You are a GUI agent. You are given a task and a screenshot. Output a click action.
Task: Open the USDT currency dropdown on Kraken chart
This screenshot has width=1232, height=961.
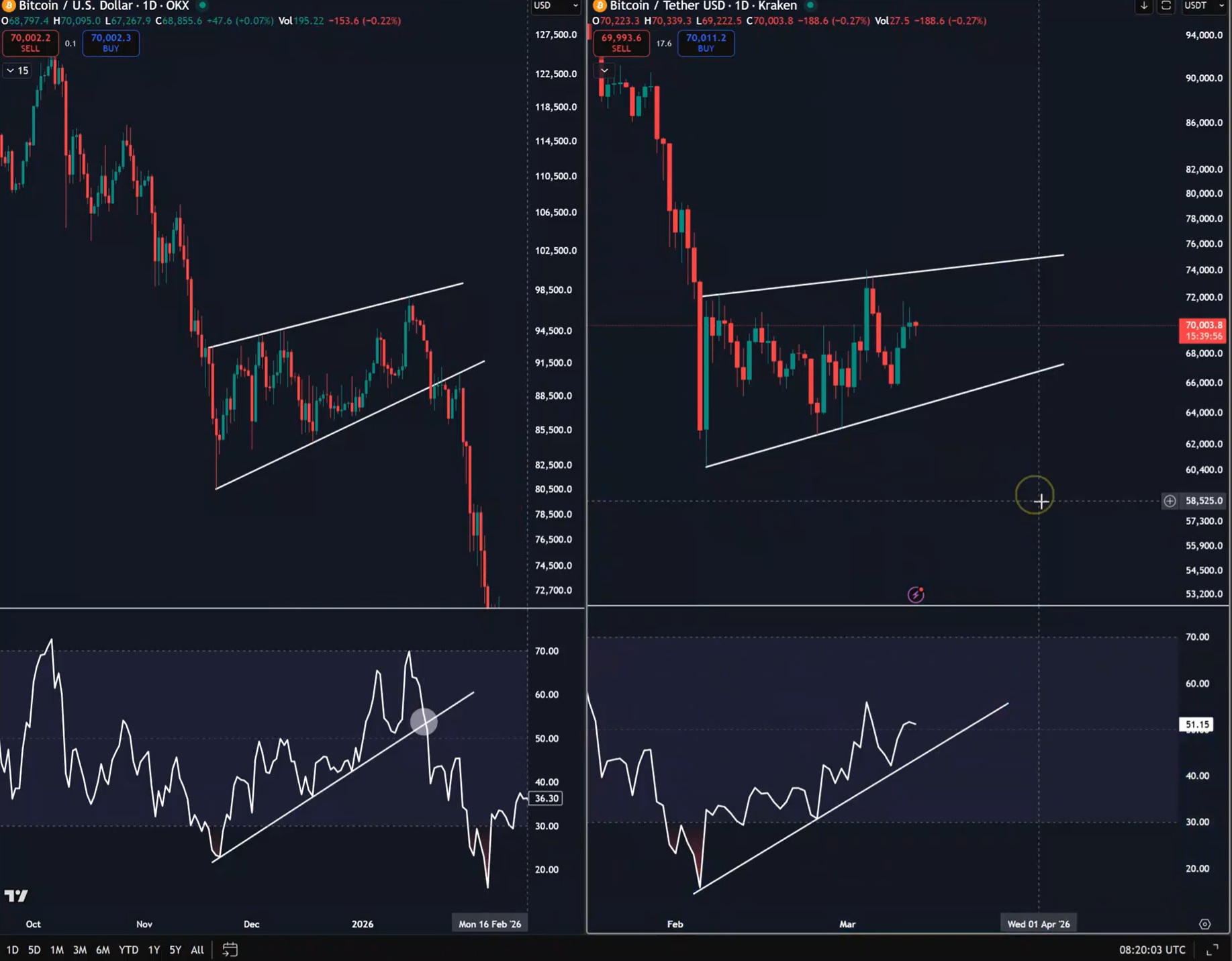click(x=1203, y=6)
